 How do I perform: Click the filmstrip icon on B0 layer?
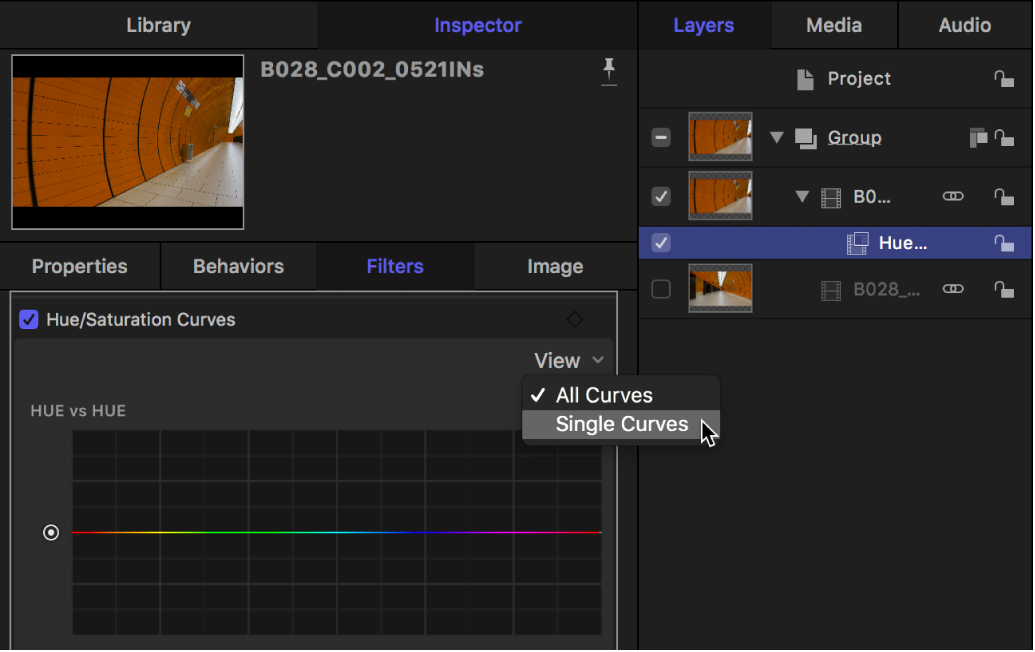[x=830, y=196]
